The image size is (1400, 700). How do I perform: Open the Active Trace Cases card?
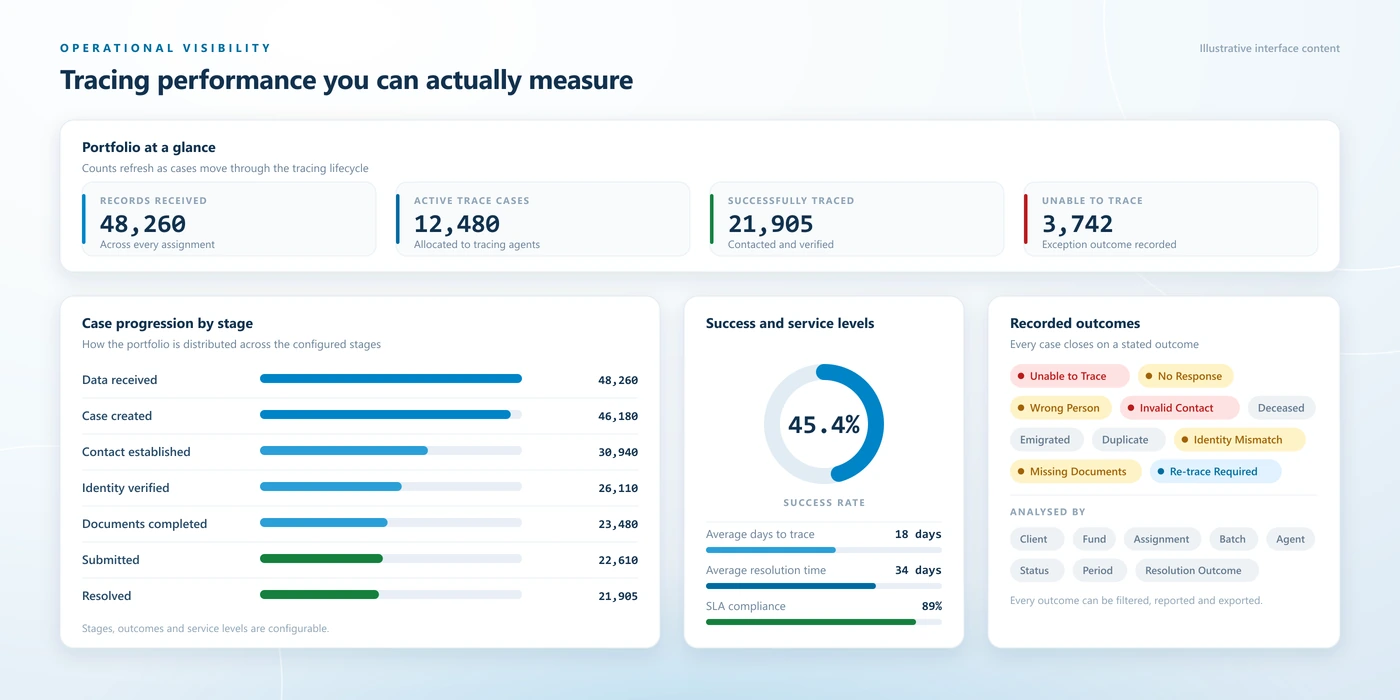[x=543, y=219]
